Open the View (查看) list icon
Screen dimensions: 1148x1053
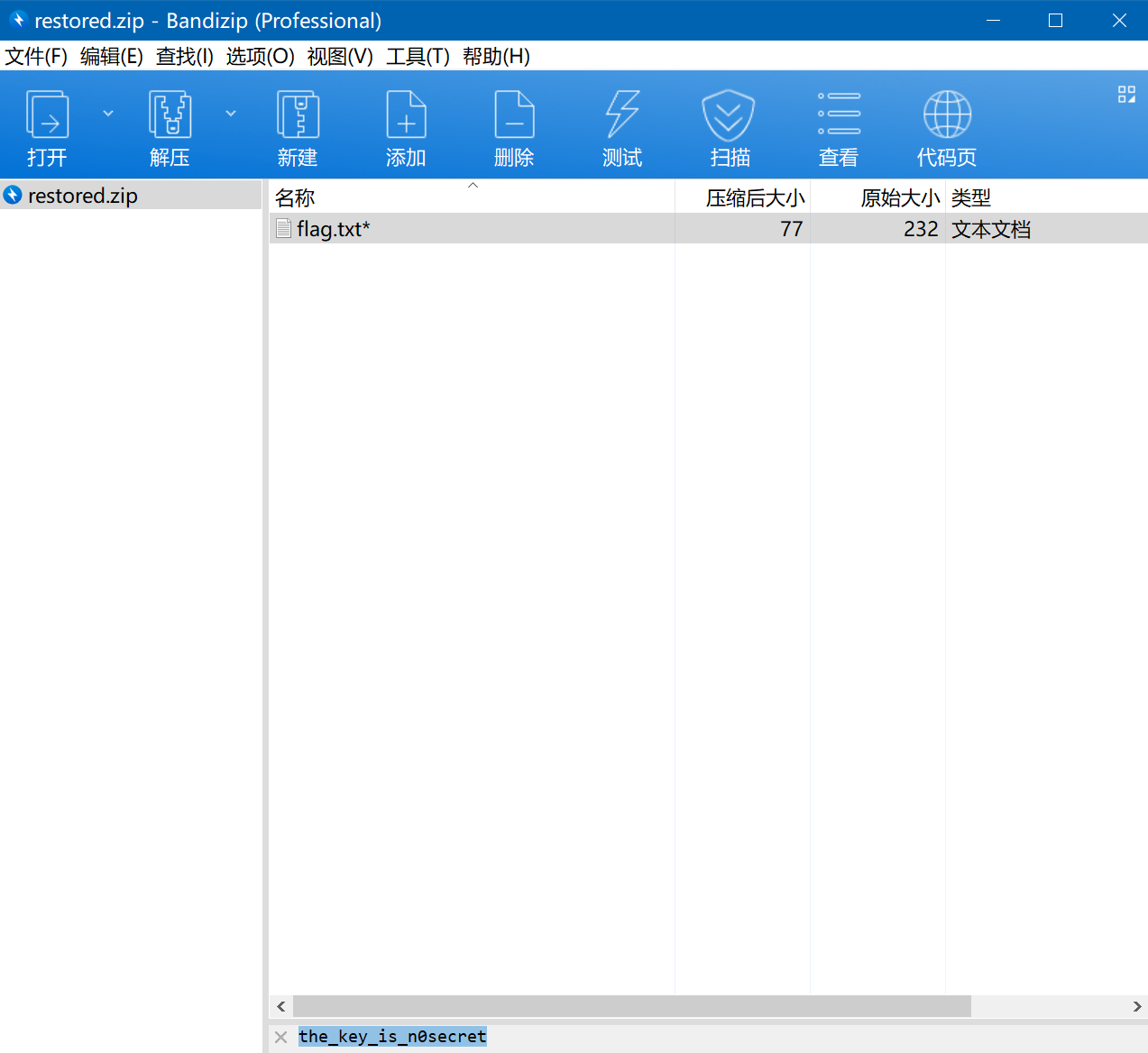pos(839,115)
